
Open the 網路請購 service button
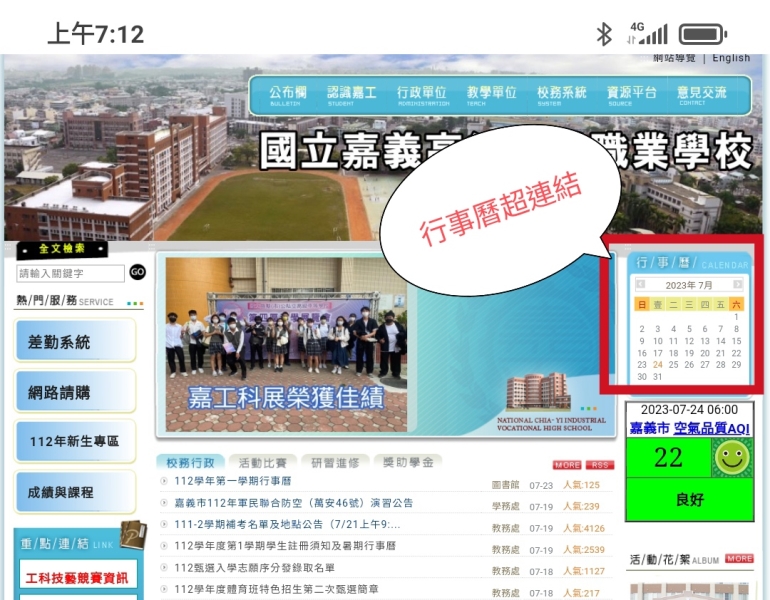point(75,391)
